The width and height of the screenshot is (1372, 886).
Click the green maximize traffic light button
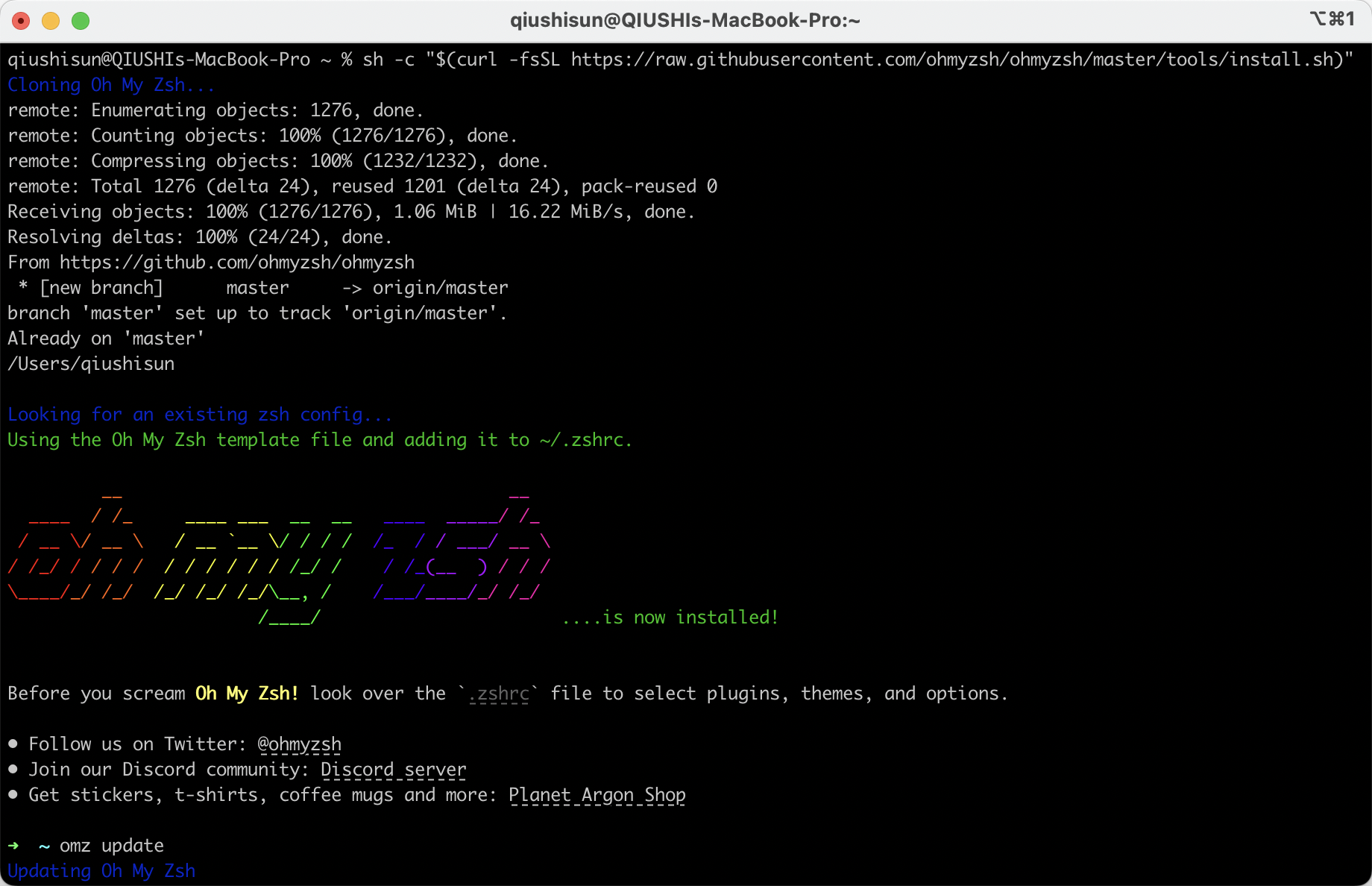(80, 21)
